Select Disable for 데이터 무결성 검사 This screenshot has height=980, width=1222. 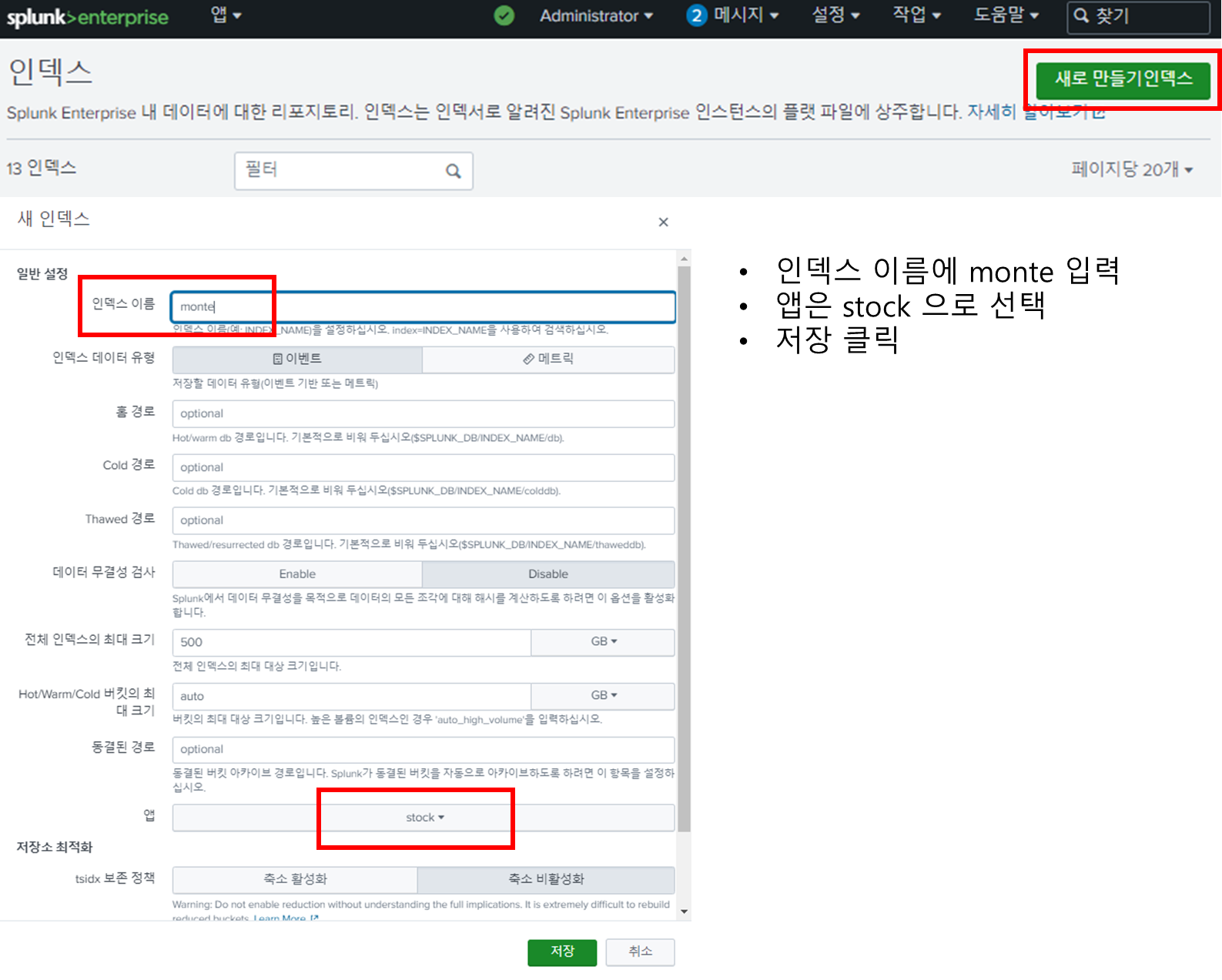(x=548, y=574)
